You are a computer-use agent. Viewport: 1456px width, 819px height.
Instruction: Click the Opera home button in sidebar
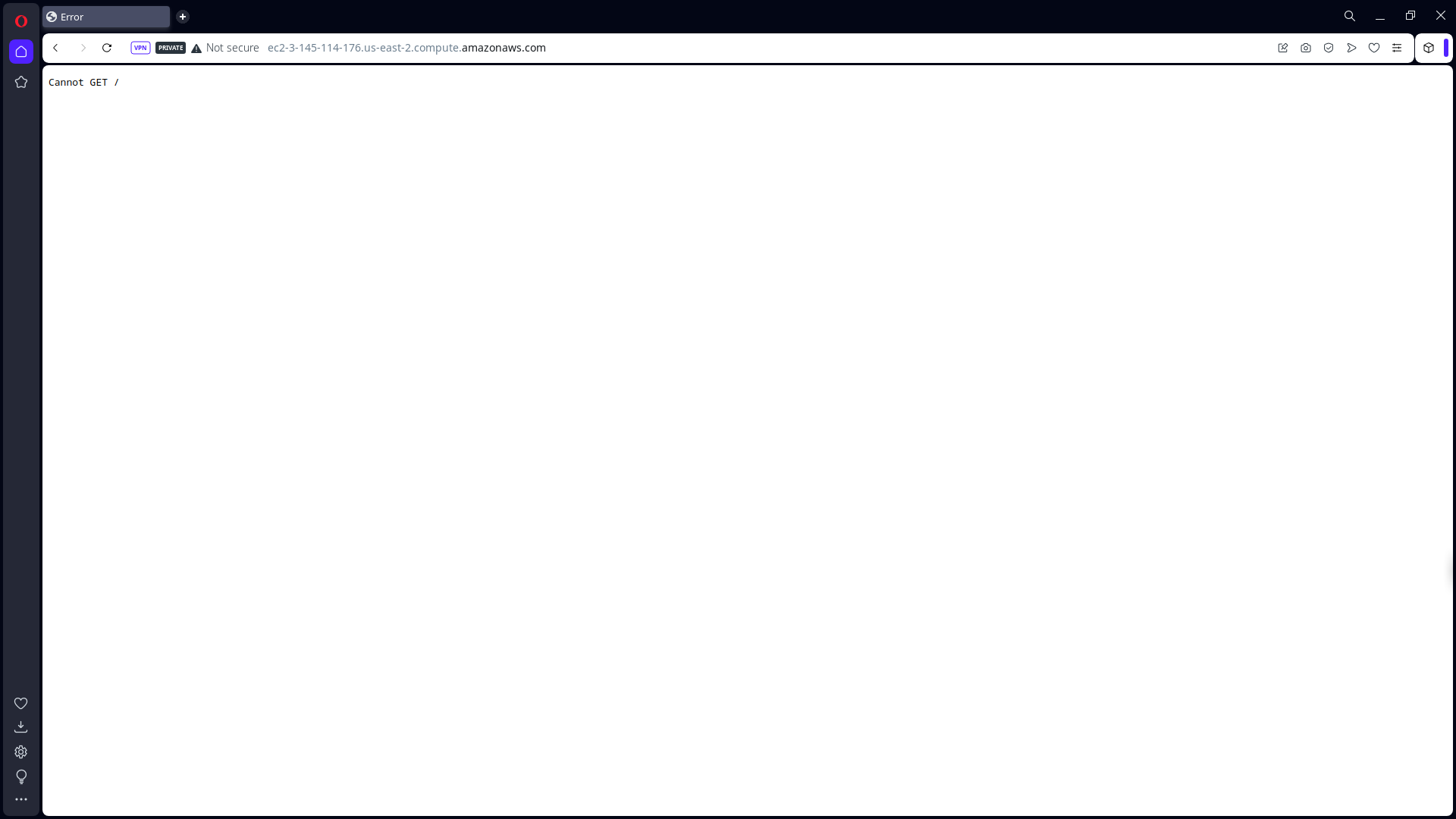(21, 51)
